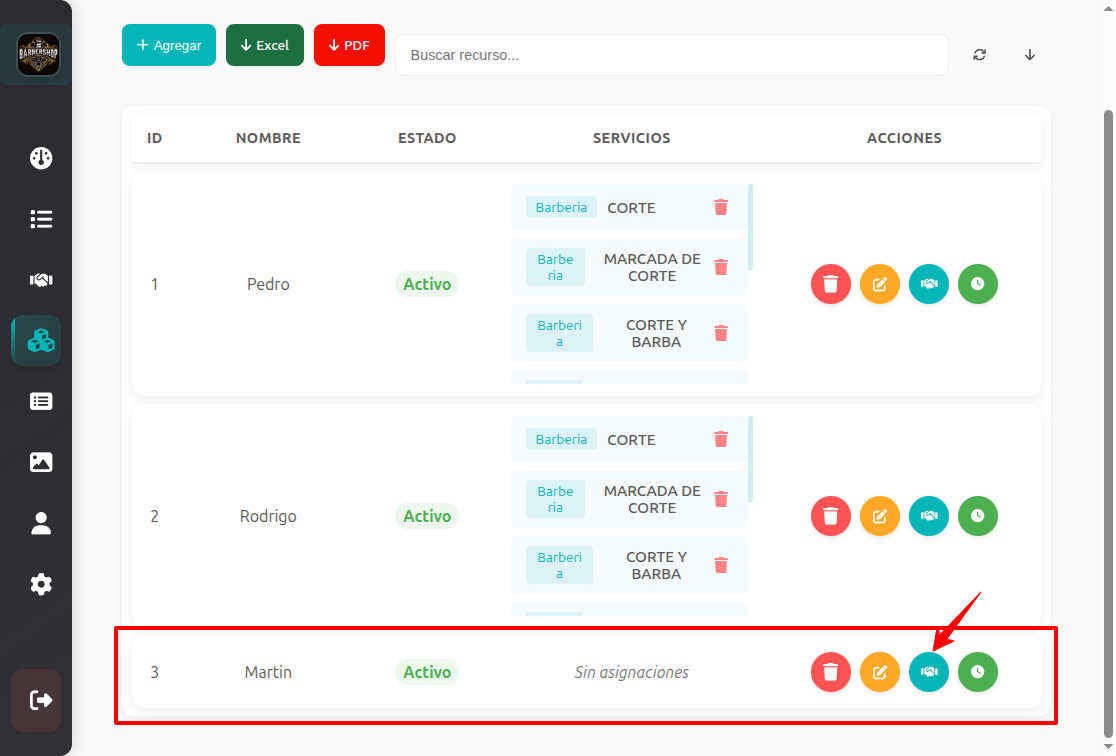This screenshot has height=756, width=1116.
Task: Click Pedro's Activo status badge
Action: 427,284
